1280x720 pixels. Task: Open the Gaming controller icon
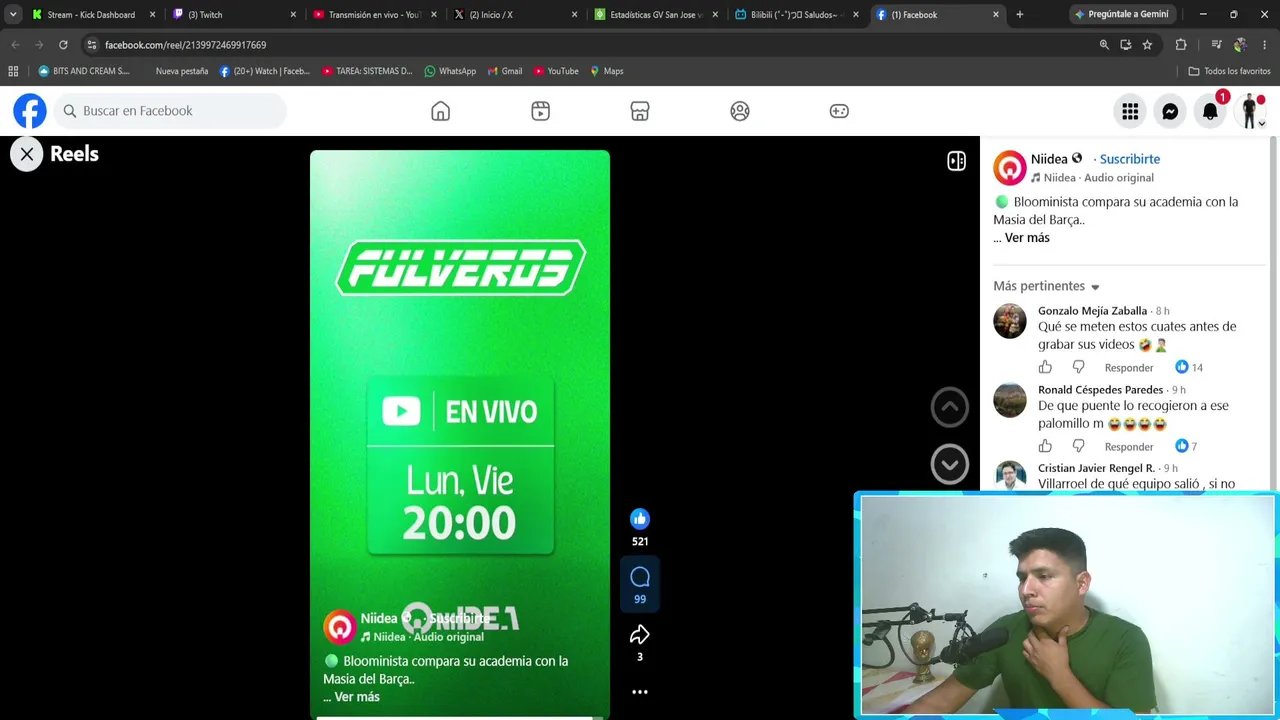[x=839, y=111]
